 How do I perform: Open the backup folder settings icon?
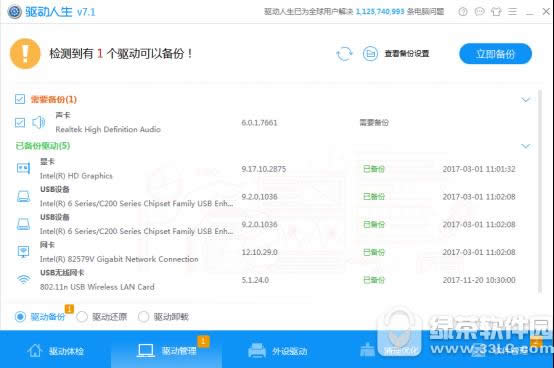pyautogui.click(x=370, y=54)
